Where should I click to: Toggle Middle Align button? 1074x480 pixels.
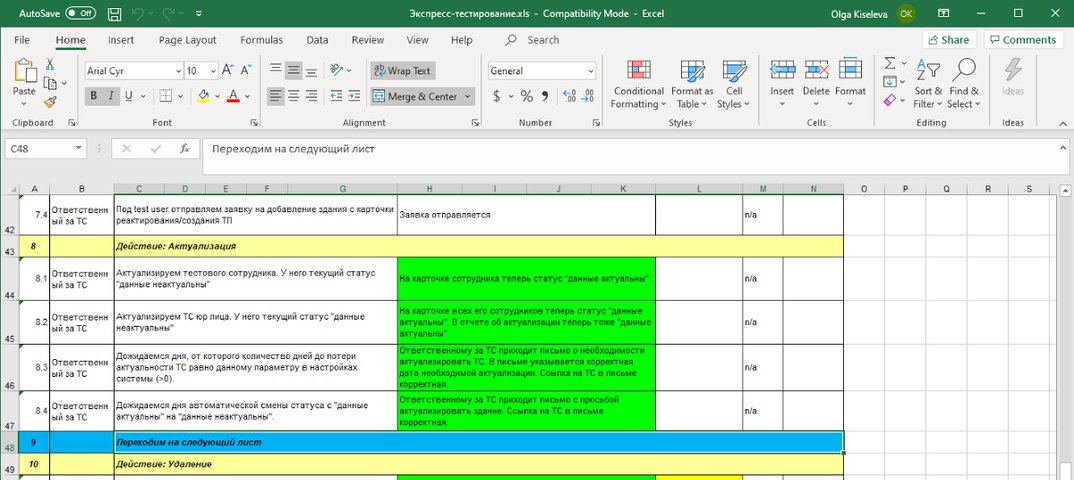(x=293, y=70)
